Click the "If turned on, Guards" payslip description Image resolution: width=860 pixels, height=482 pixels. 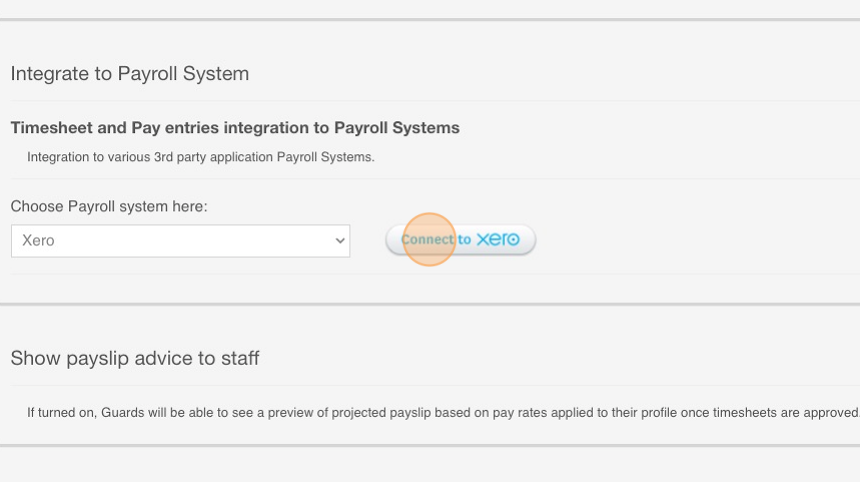pyautogui.click(x=443, y=413)
